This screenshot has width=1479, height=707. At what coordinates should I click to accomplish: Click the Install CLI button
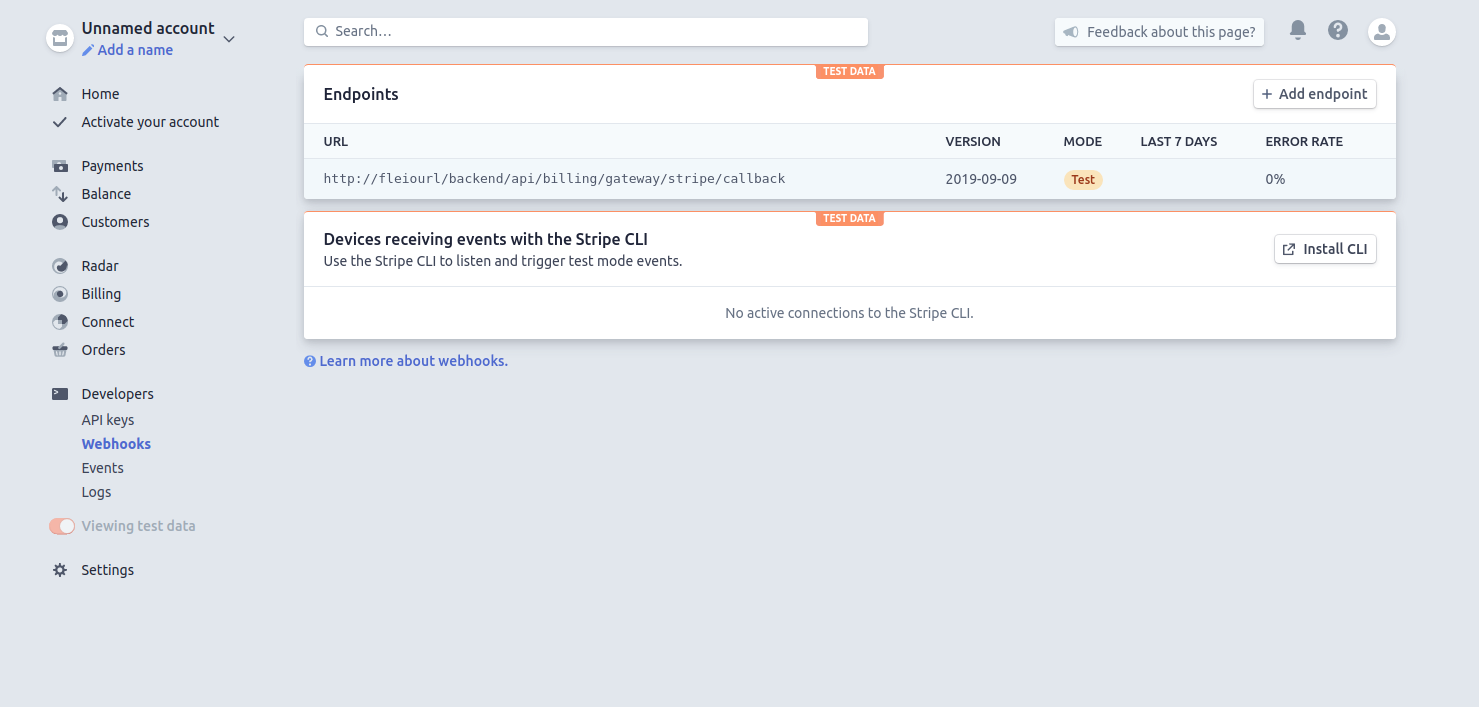pos(1324,249)
